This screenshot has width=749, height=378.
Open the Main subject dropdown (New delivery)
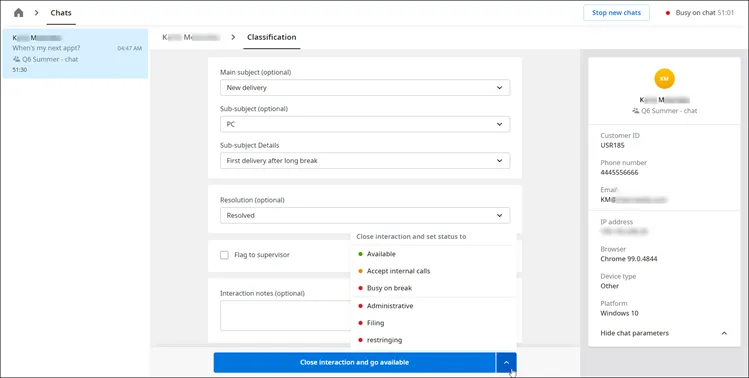point(365,88)
